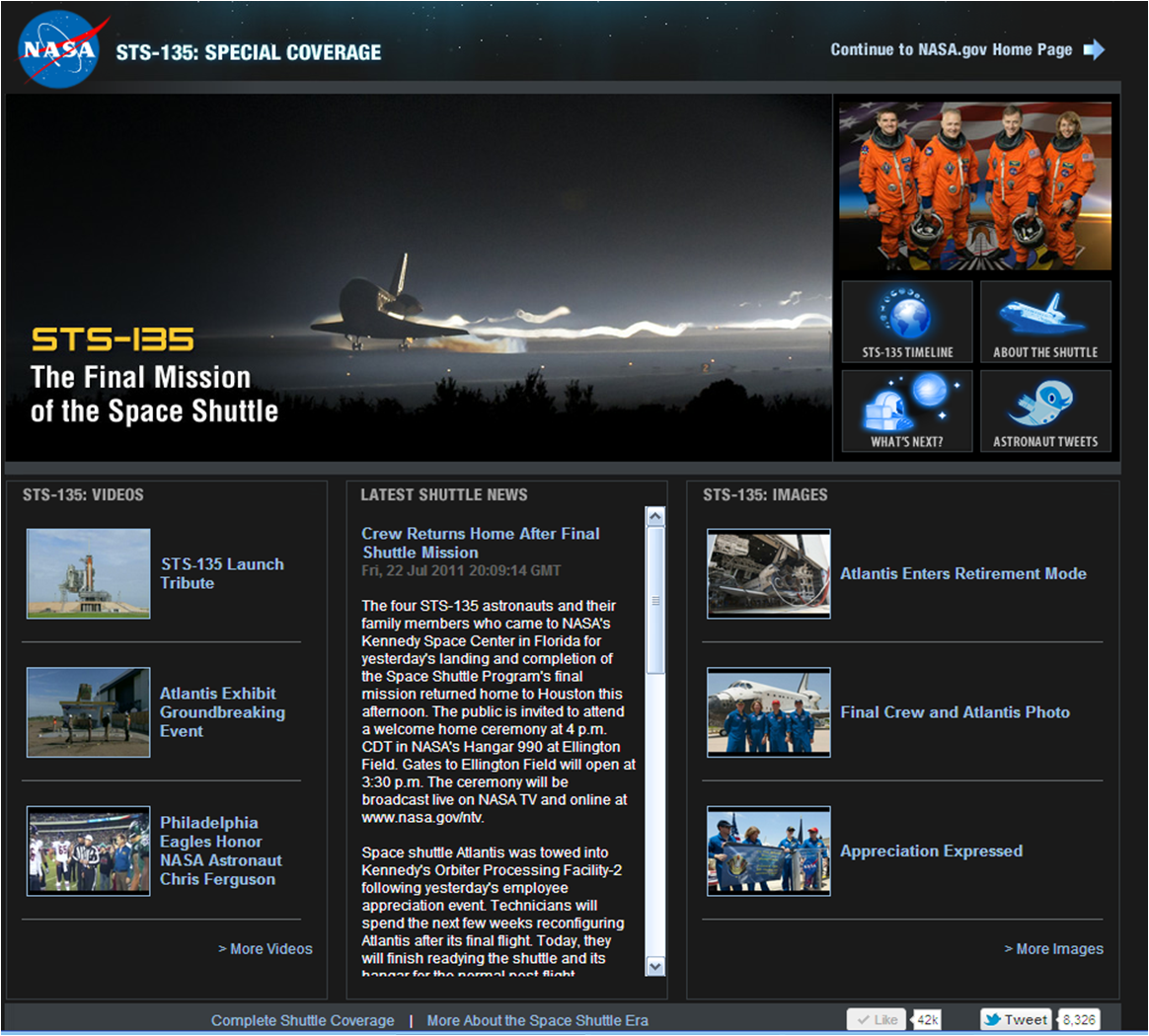Viewport: 1149px width, 1036px height.
Task: Open the STS-135 Timeline globe icon
Action: click(x=907, y=322)
